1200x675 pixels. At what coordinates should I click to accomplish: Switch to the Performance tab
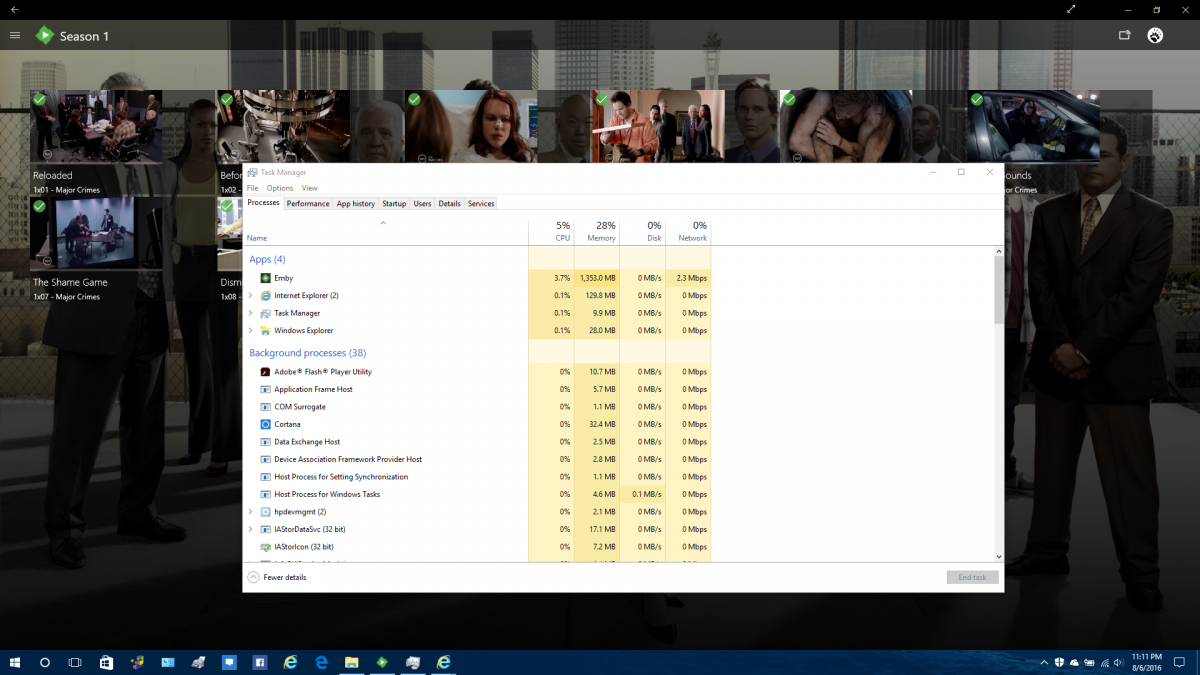(308, 204)
